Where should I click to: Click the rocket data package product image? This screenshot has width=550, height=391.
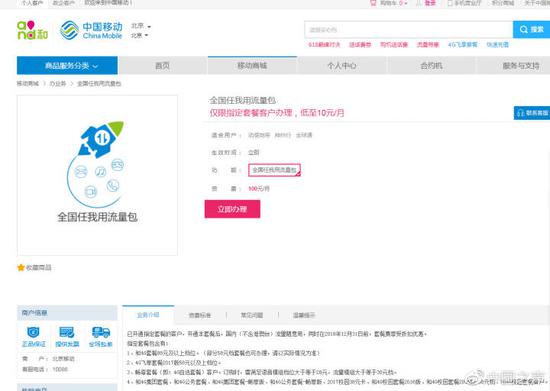pos(97,175)
